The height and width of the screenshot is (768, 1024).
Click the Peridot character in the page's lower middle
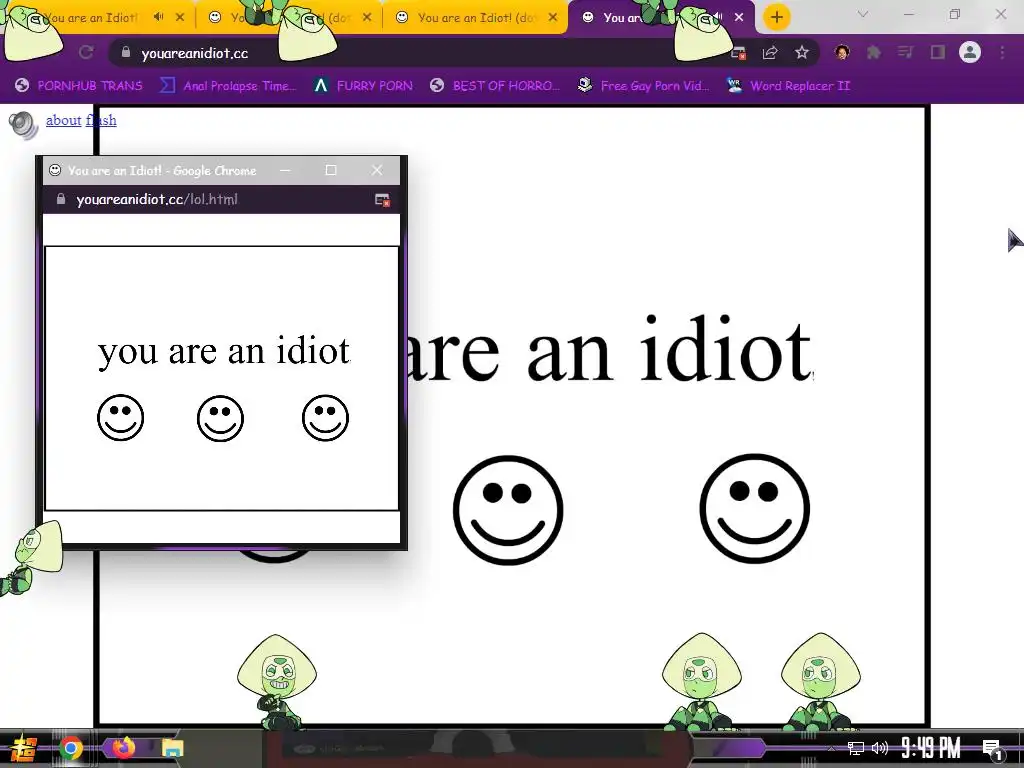[x=277, y=681]
